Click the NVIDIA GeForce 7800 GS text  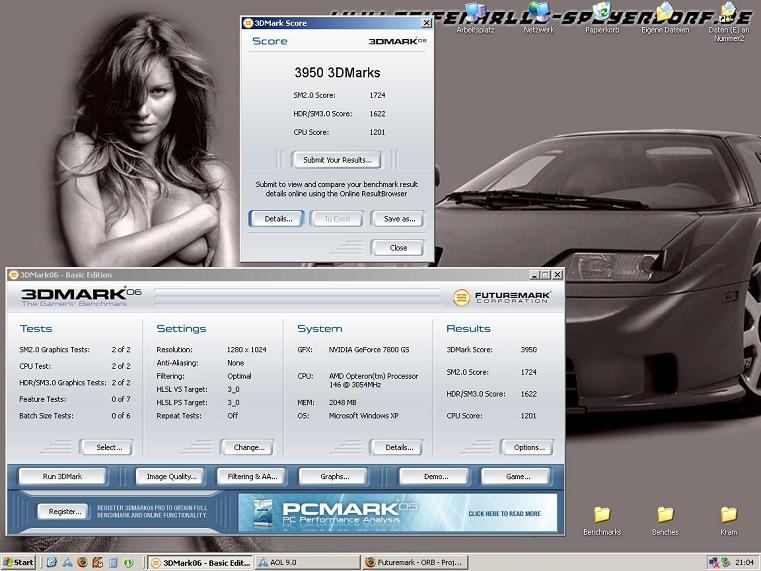pos(369,349)
